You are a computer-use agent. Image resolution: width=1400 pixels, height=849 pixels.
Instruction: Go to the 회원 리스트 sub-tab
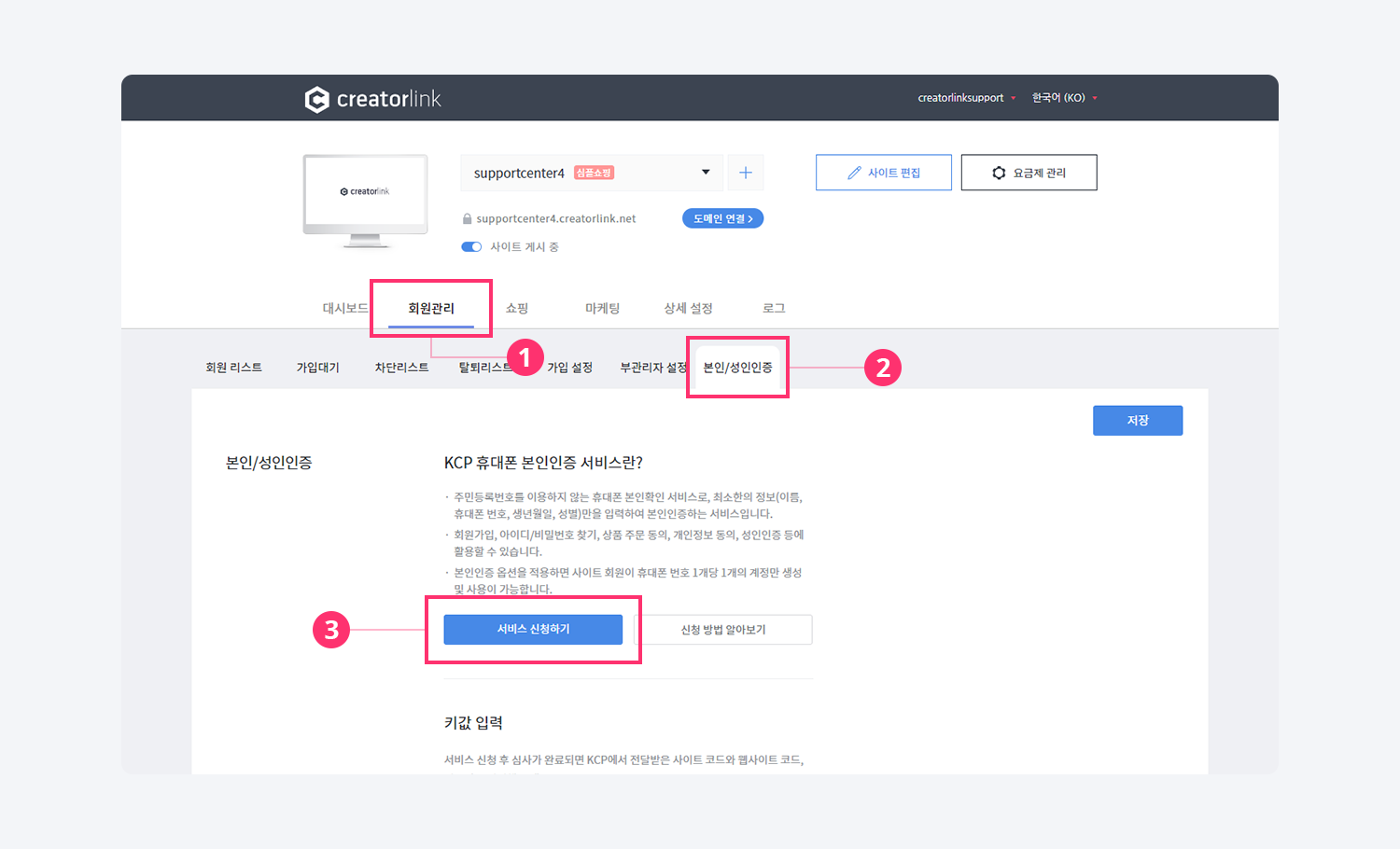click(233, 368)
